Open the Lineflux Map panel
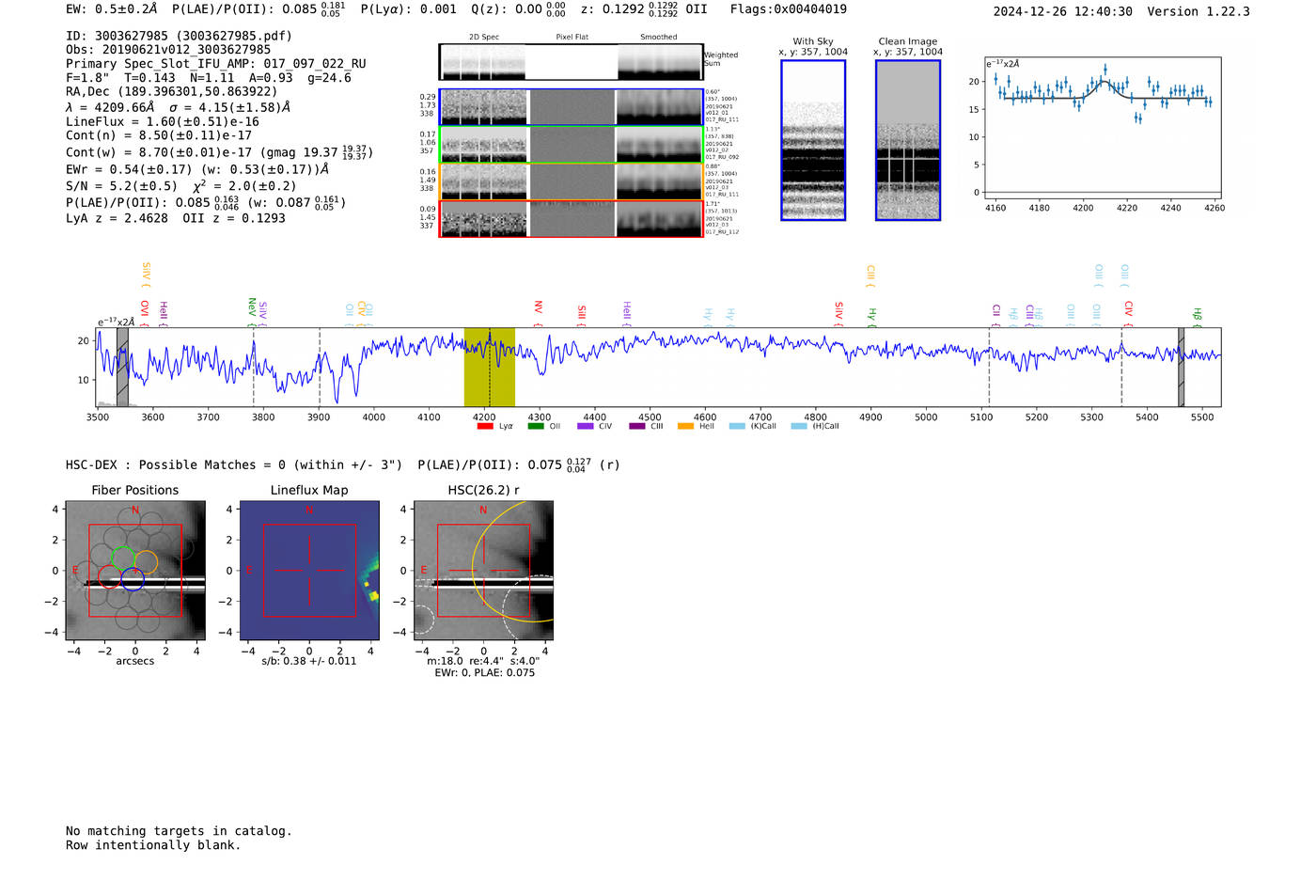The height and width of the screenshot is (896, 1316). click(x=309, y=571)
